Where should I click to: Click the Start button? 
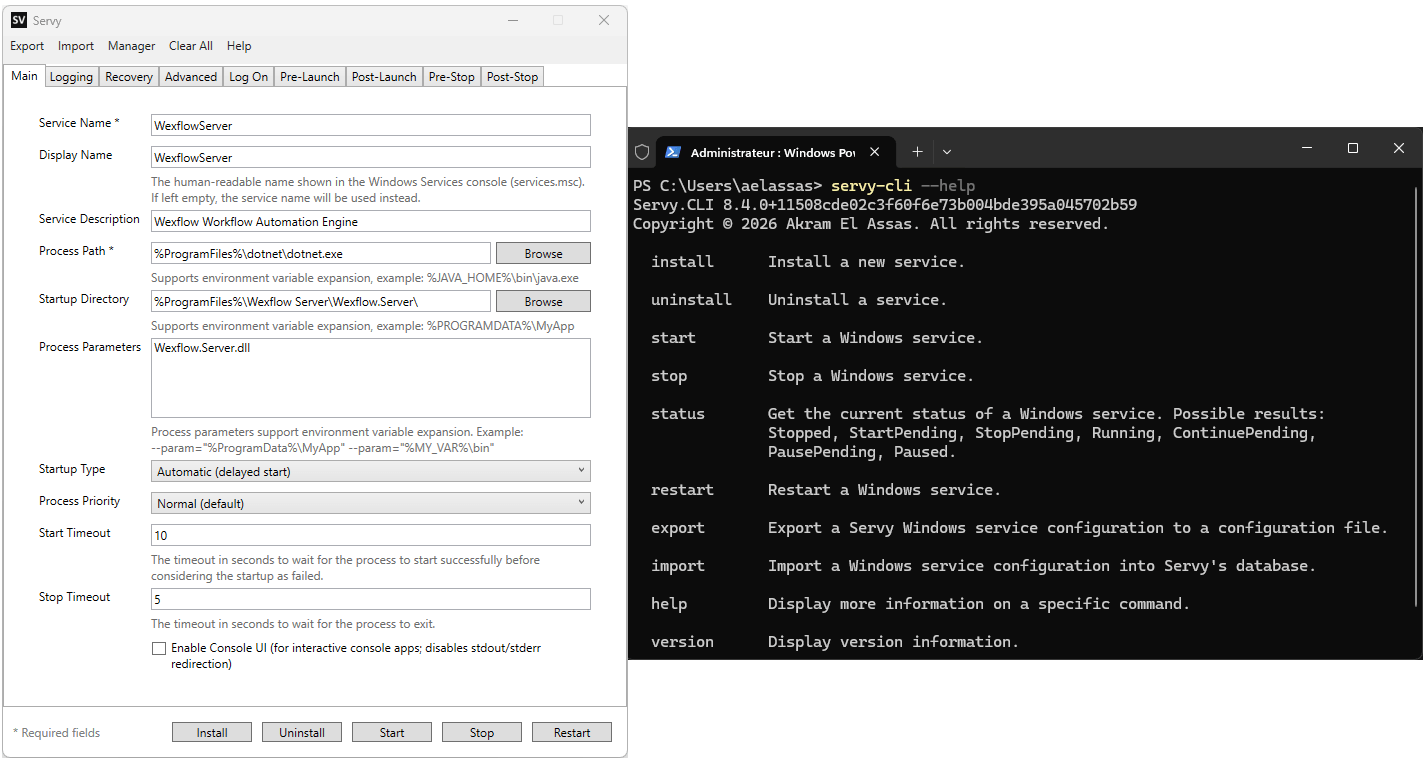392,733
